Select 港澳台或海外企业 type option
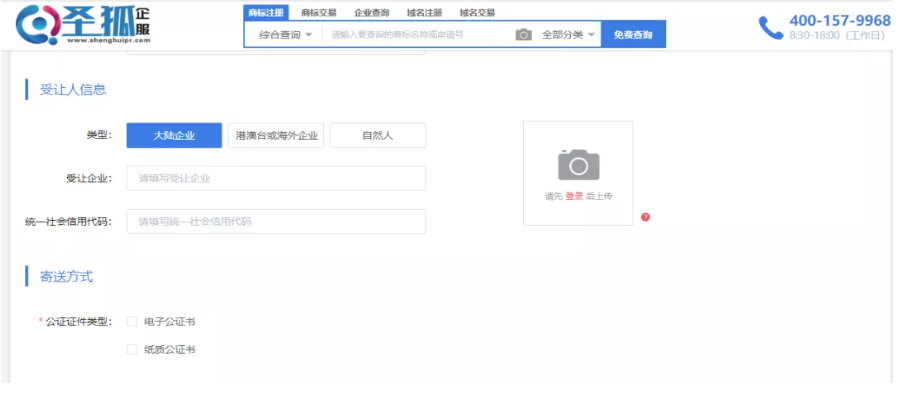This screenshot has width=898, height=399. tap(276, 136)
